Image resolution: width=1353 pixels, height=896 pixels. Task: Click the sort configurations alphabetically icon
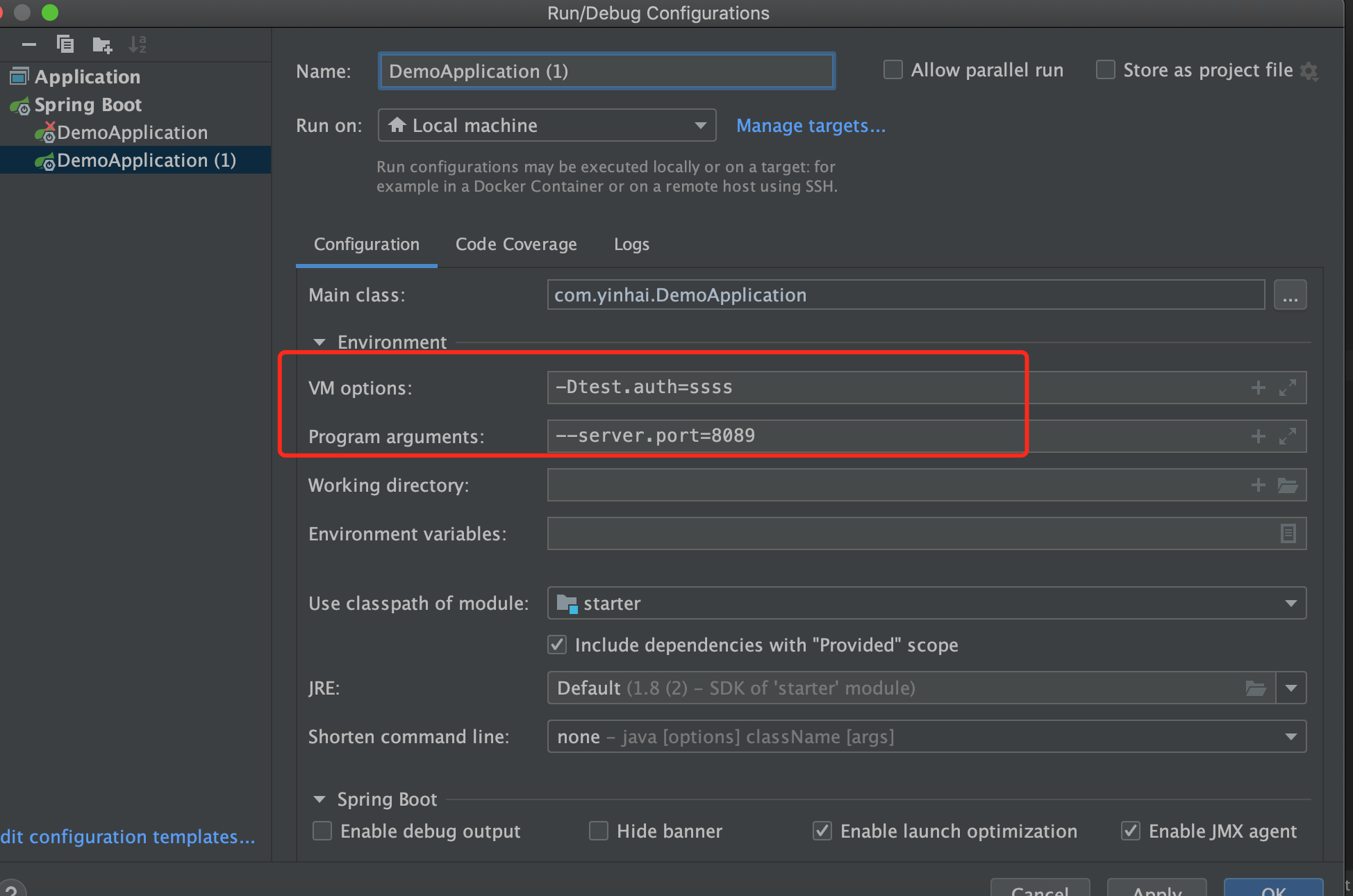coord(138,44)
